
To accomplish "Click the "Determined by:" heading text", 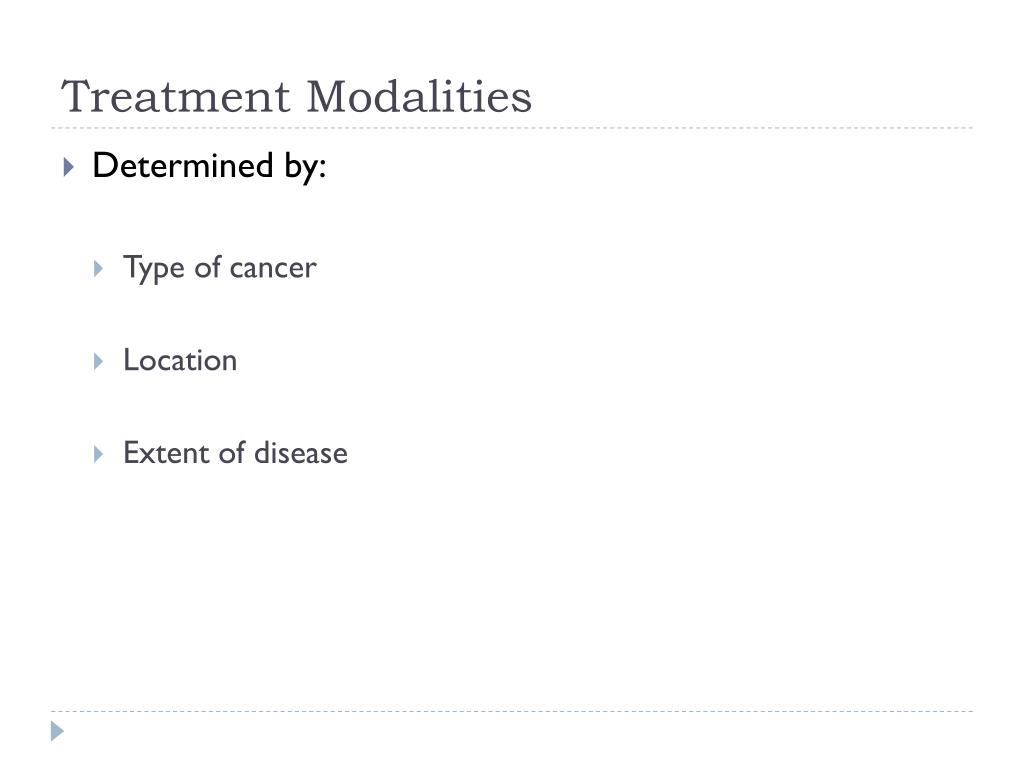I will (209, 166).
